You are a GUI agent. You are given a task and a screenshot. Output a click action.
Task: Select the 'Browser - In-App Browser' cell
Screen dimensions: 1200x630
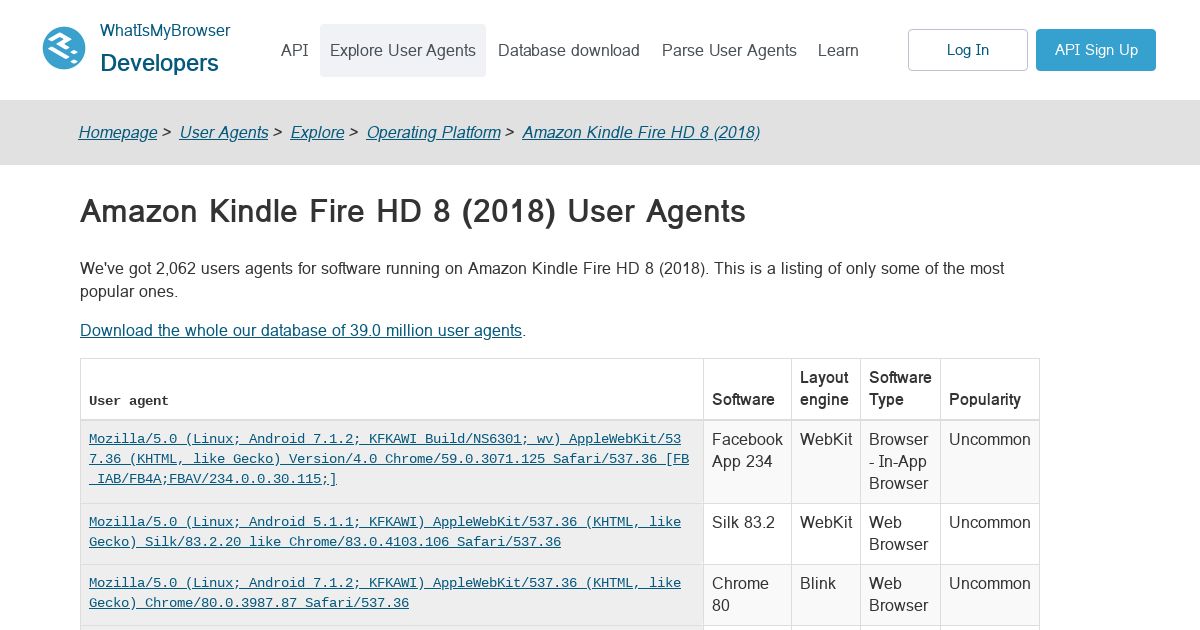900,461
